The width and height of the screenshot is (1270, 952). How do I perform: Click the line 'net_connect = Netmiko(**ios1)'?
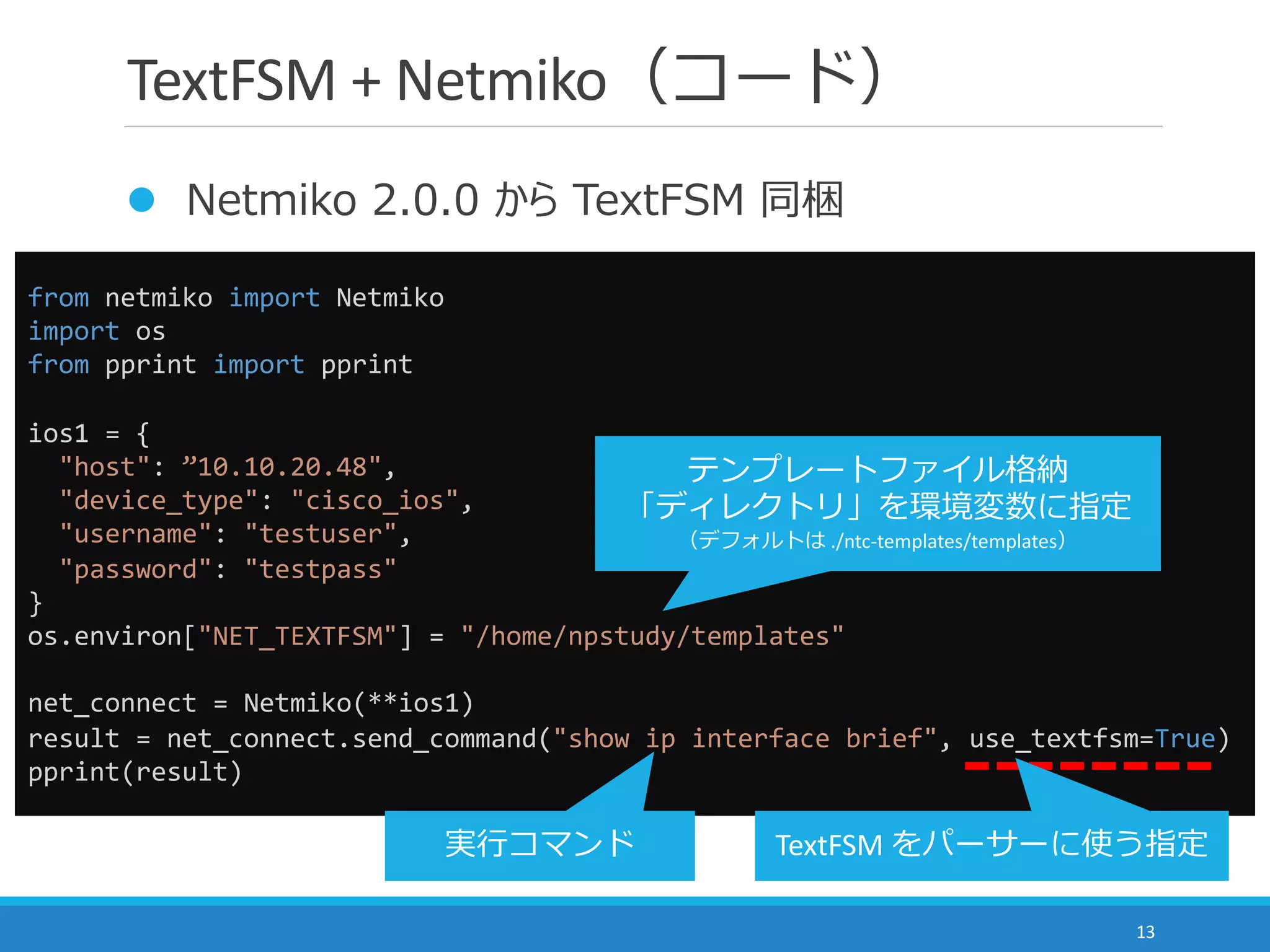251,703
